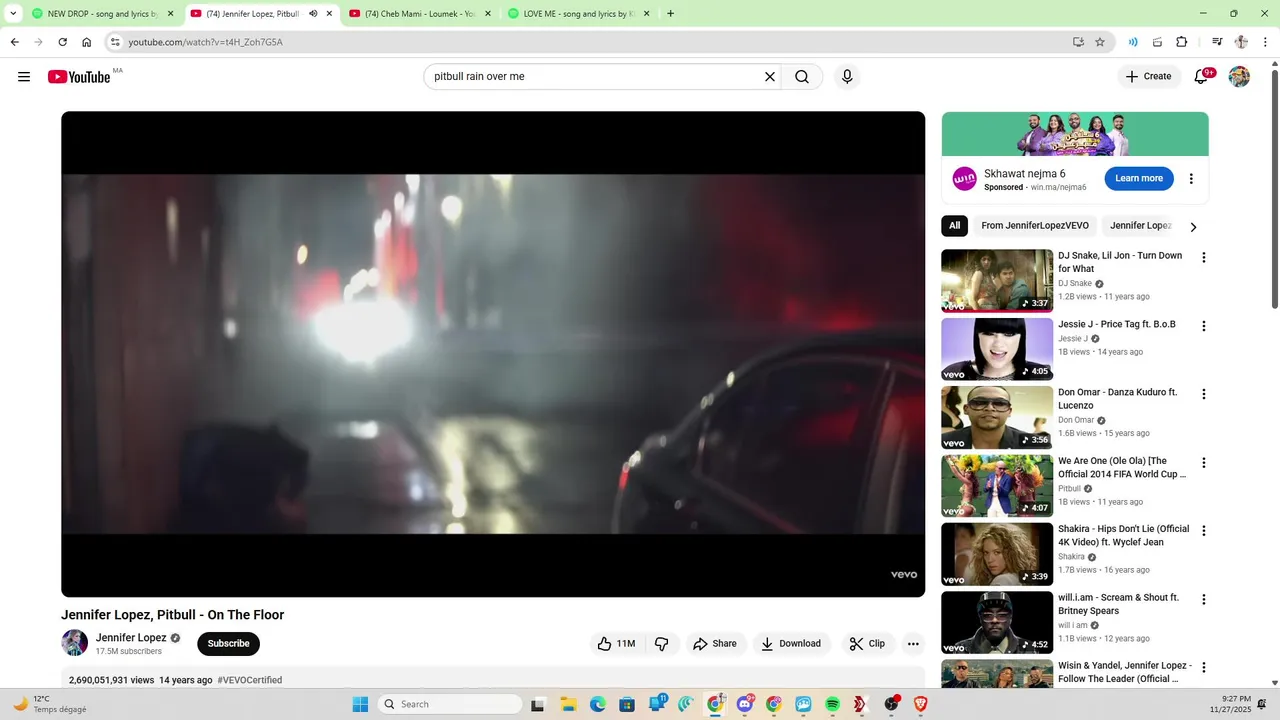This screenshot has height=720, width=1280.
Task: Open a new browser tab
Action: pyautogui.click(x=670, y=14)
